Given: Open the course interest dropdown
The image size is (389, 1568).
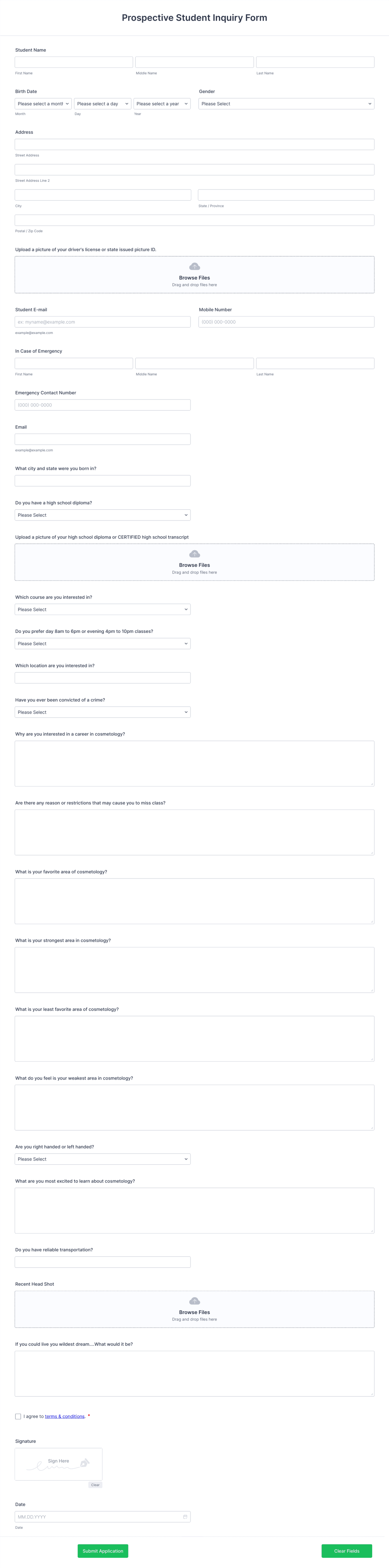Looking at the screenshot, I should click(x=102, y=609).
